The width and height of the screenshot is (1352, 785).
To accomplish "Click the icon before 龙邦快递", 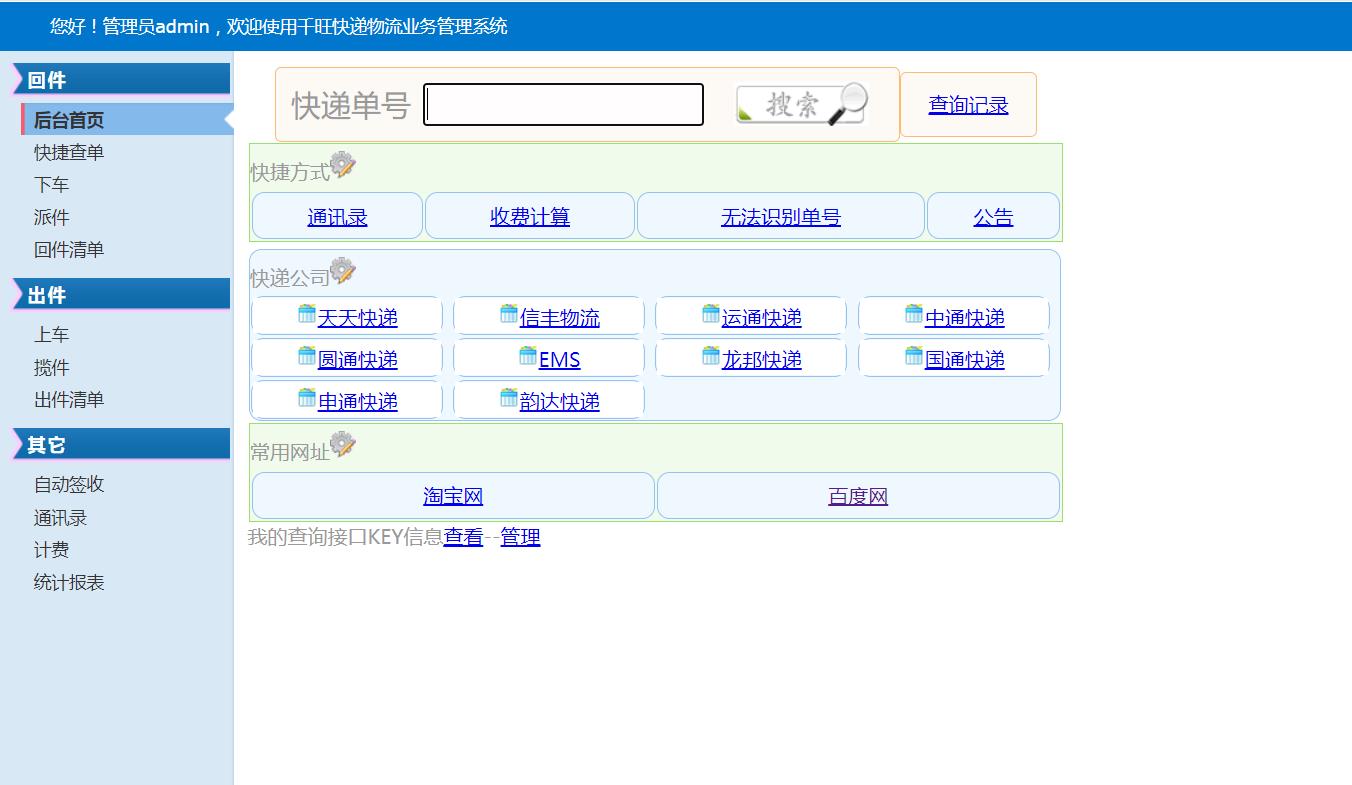I will (711, 356).
